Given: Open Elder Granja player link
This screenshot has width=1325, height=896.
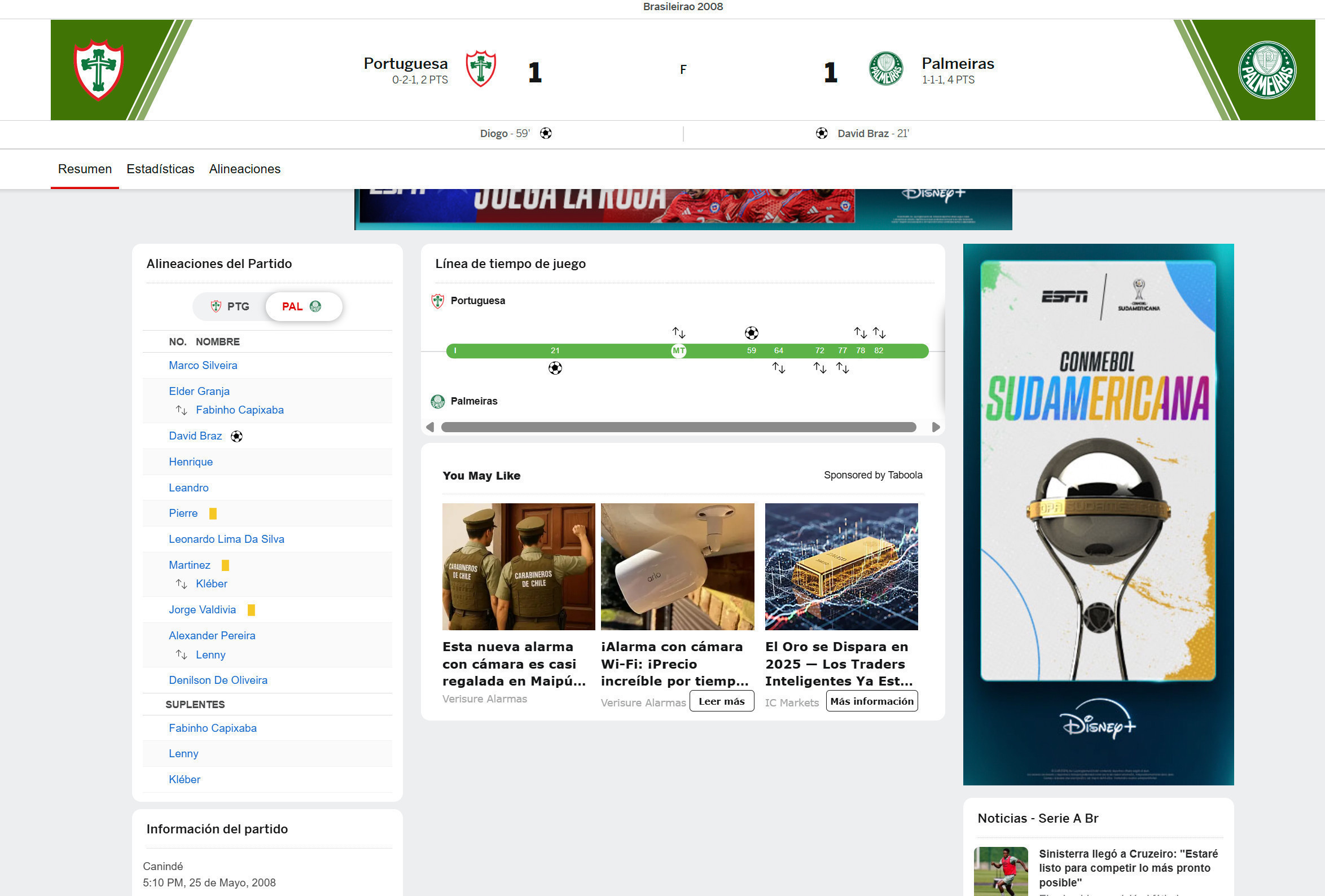Looking at the screenshot, I should (199, 392).
